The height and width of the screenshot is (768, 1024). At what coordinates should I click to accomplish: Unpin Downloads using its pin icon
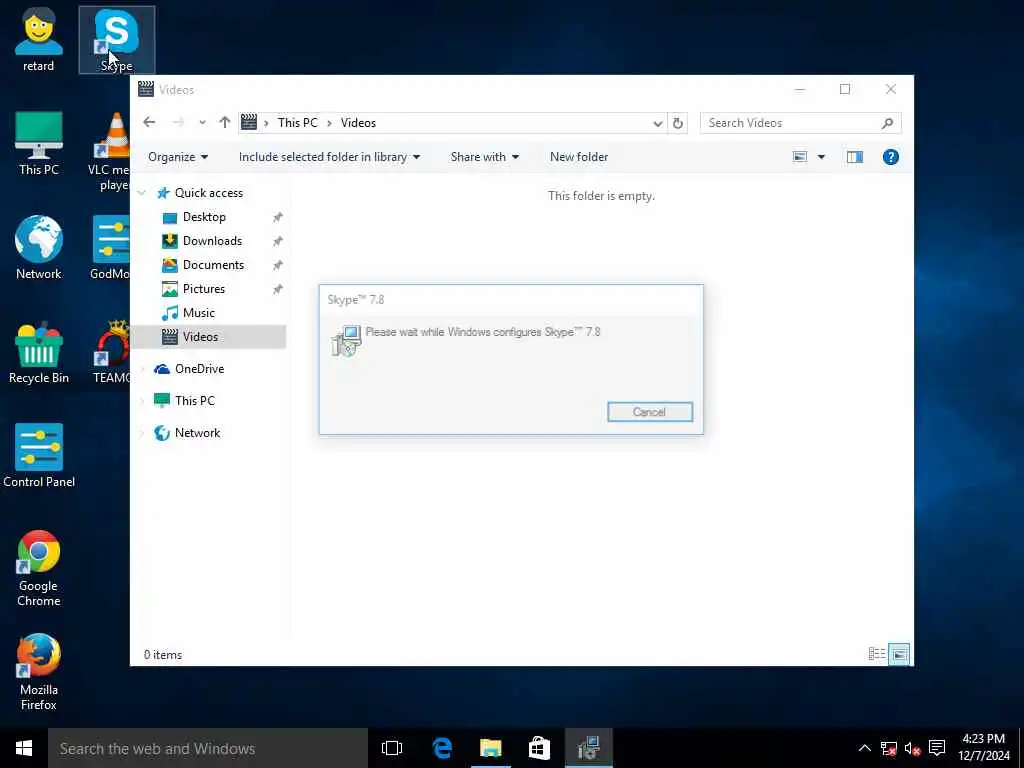(x=278, y=241)
